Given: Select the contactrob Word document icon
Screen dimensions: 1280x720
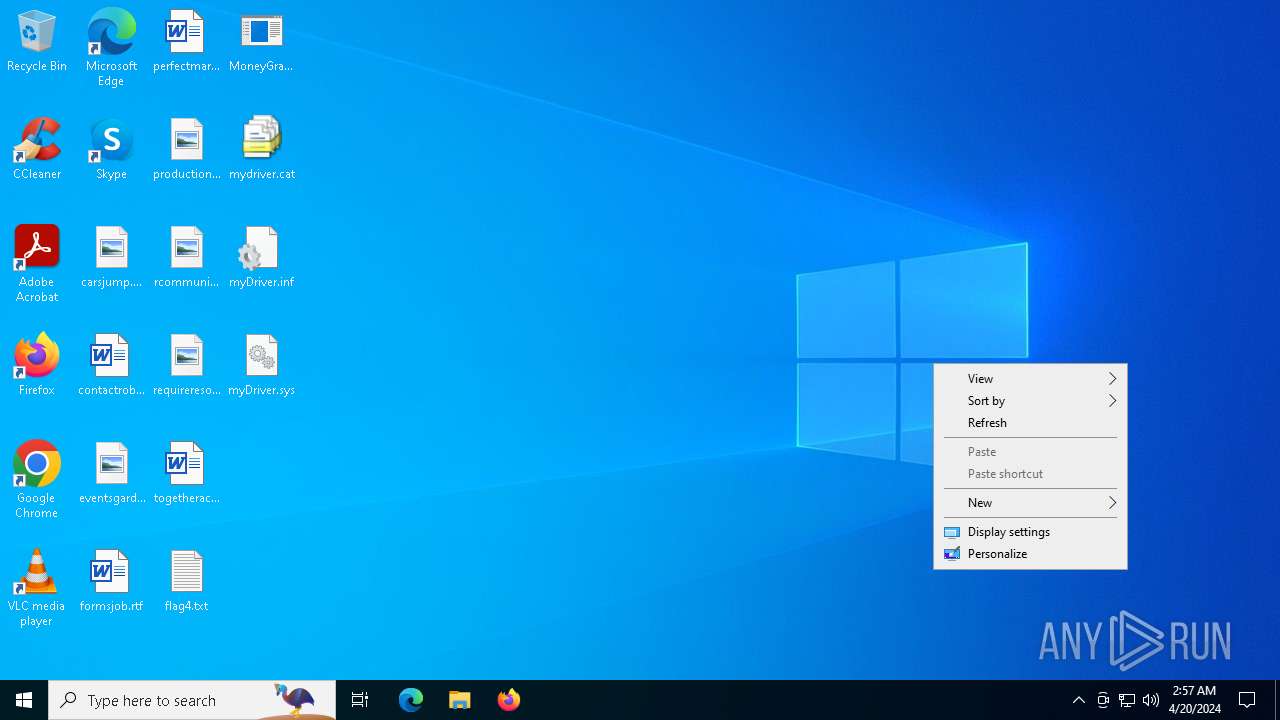Looking at the screenshot, I should pyautogui.click(x=111, y=366).
